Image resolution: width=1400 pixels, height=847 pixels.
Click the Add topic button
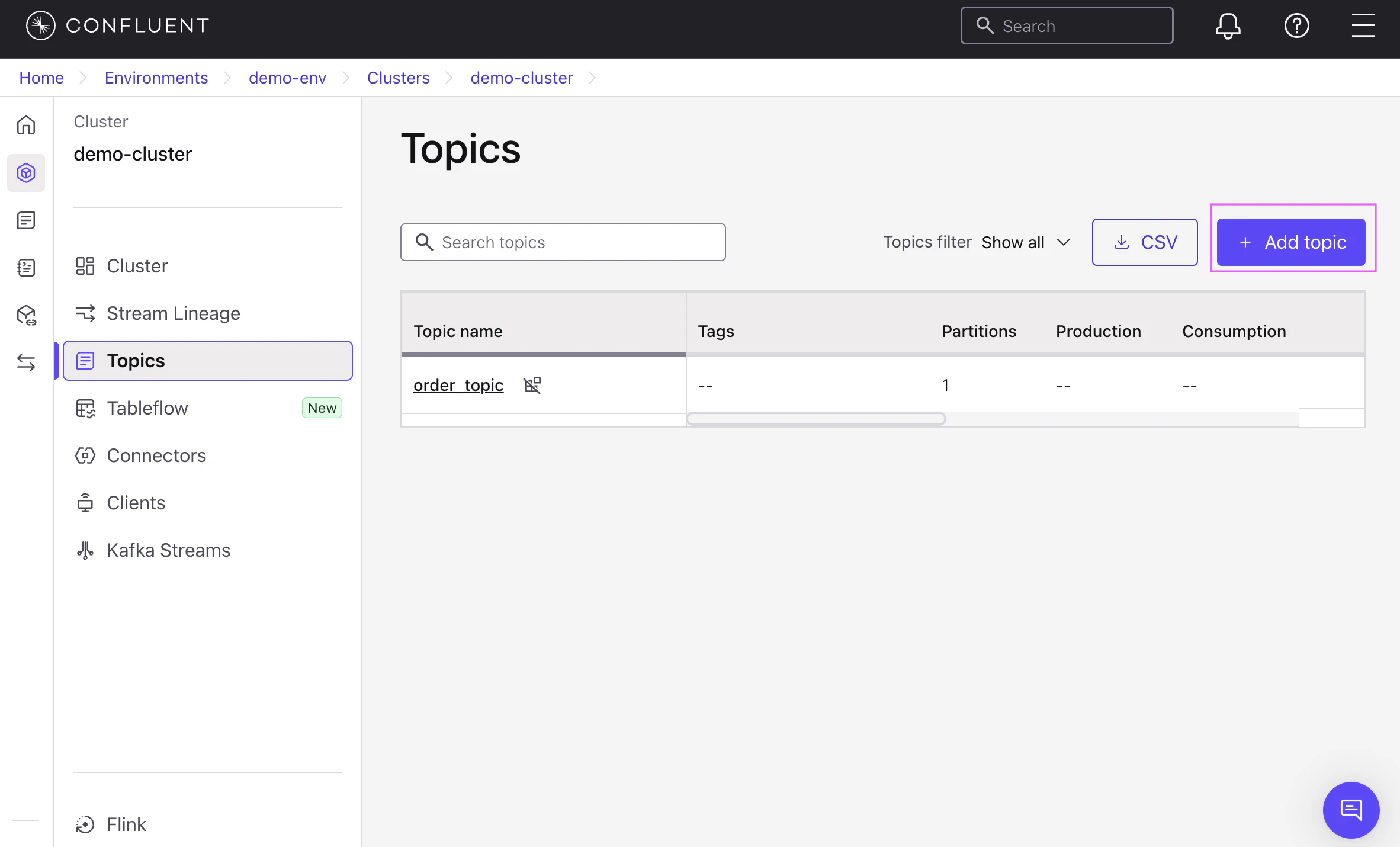tap(1291, 242)
